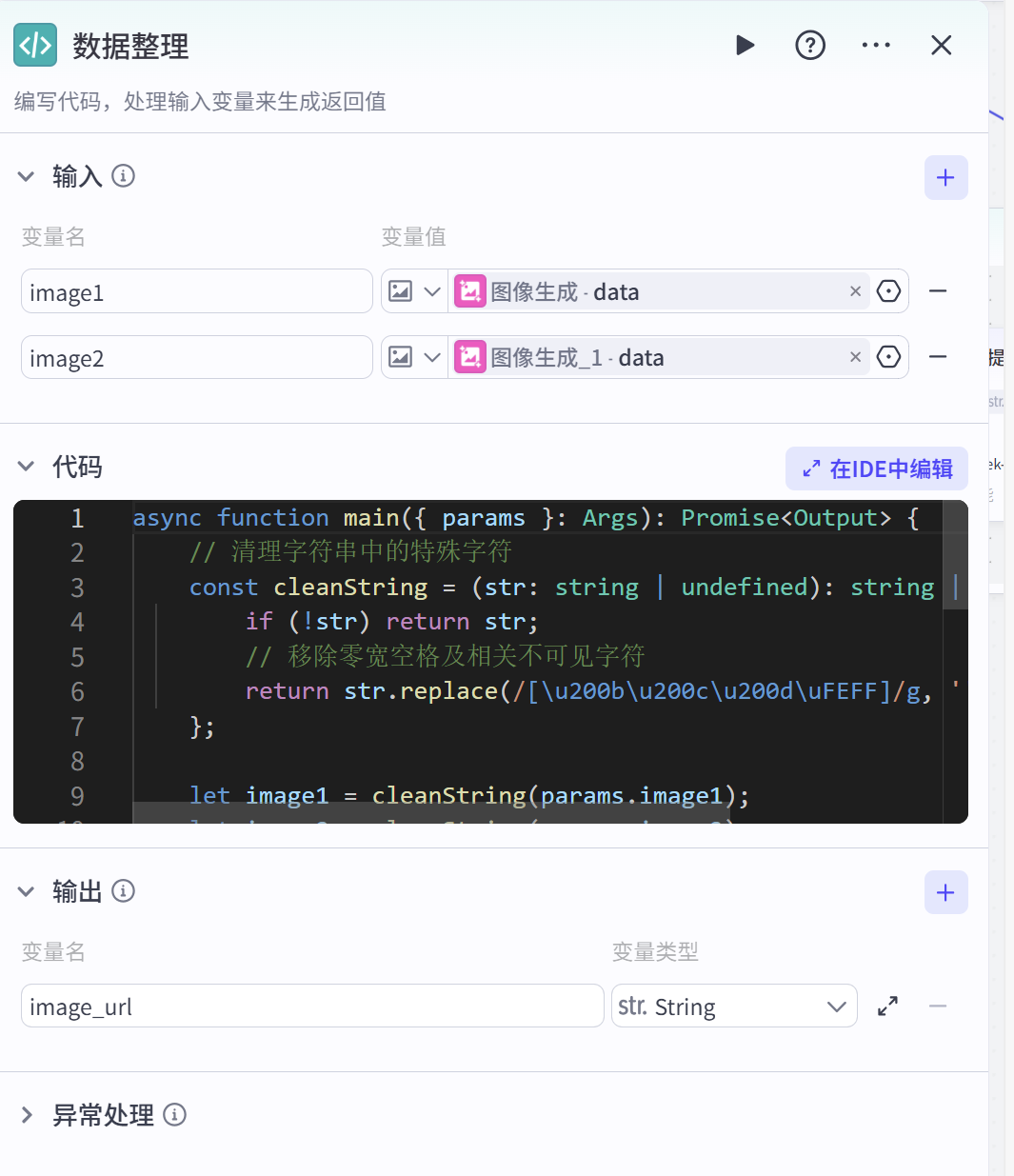Screen dimensions: 1014x1176
Task: Remove the image_url output row
Action: point(938,1007)
